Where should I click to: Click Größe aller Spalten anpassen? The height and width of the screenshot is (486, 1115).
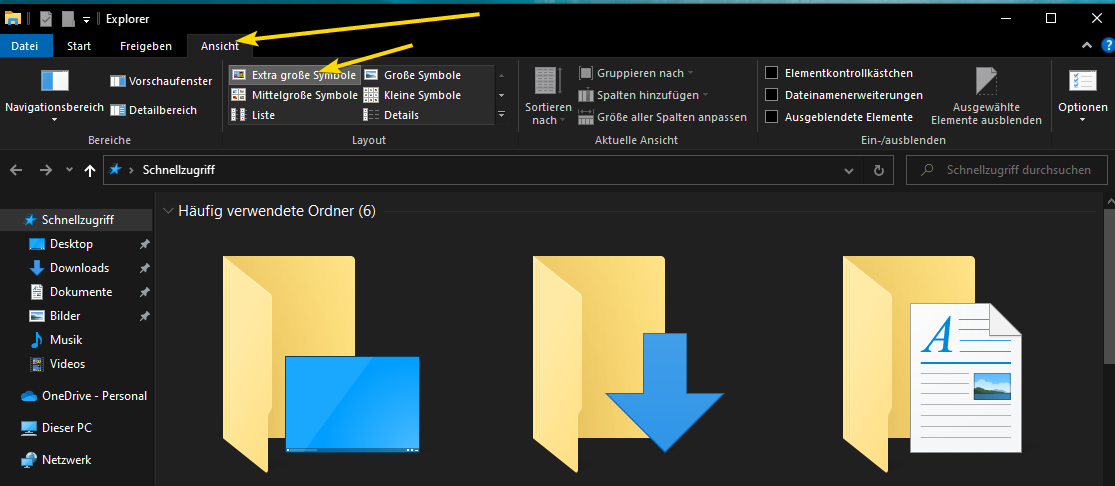(x=662, y=117)
